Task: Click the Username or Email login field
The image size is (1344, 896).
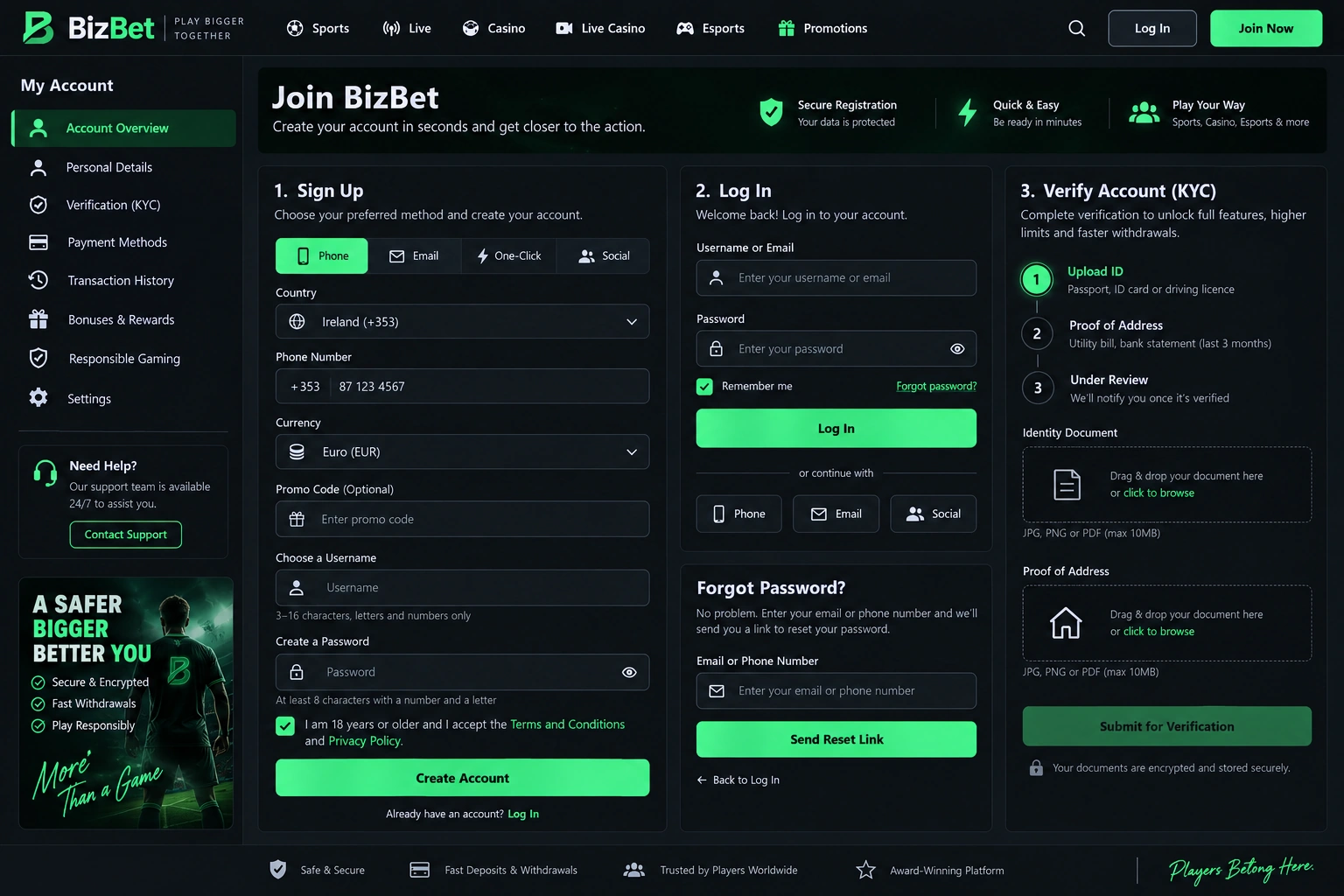Action: (836, 277)
